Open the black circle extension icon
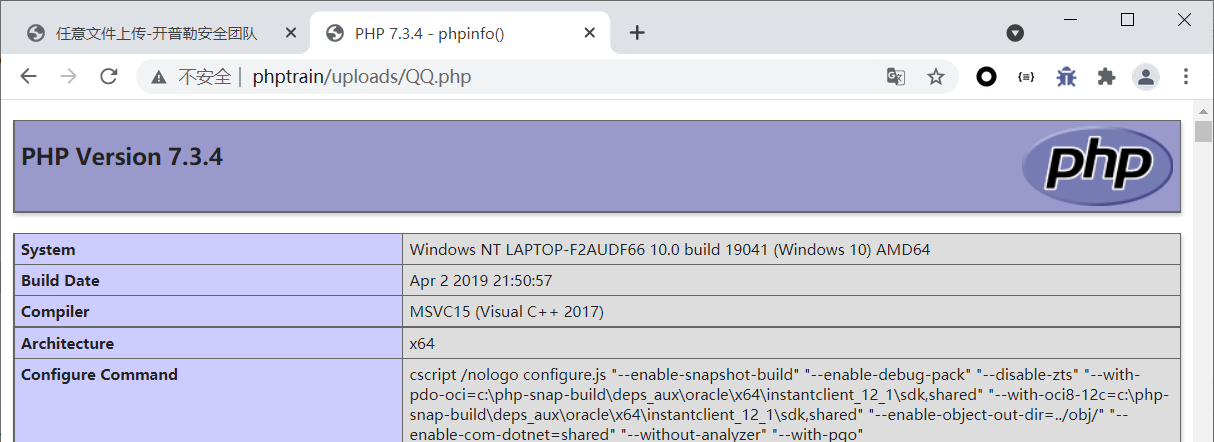The height and width of the screenshot is (442, 1214). 986,77
